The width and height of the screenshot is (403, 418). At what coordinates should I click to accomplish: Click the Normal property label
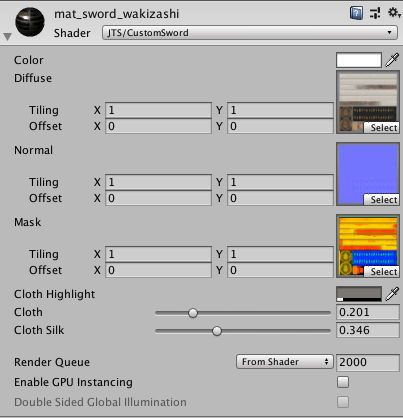33,150
